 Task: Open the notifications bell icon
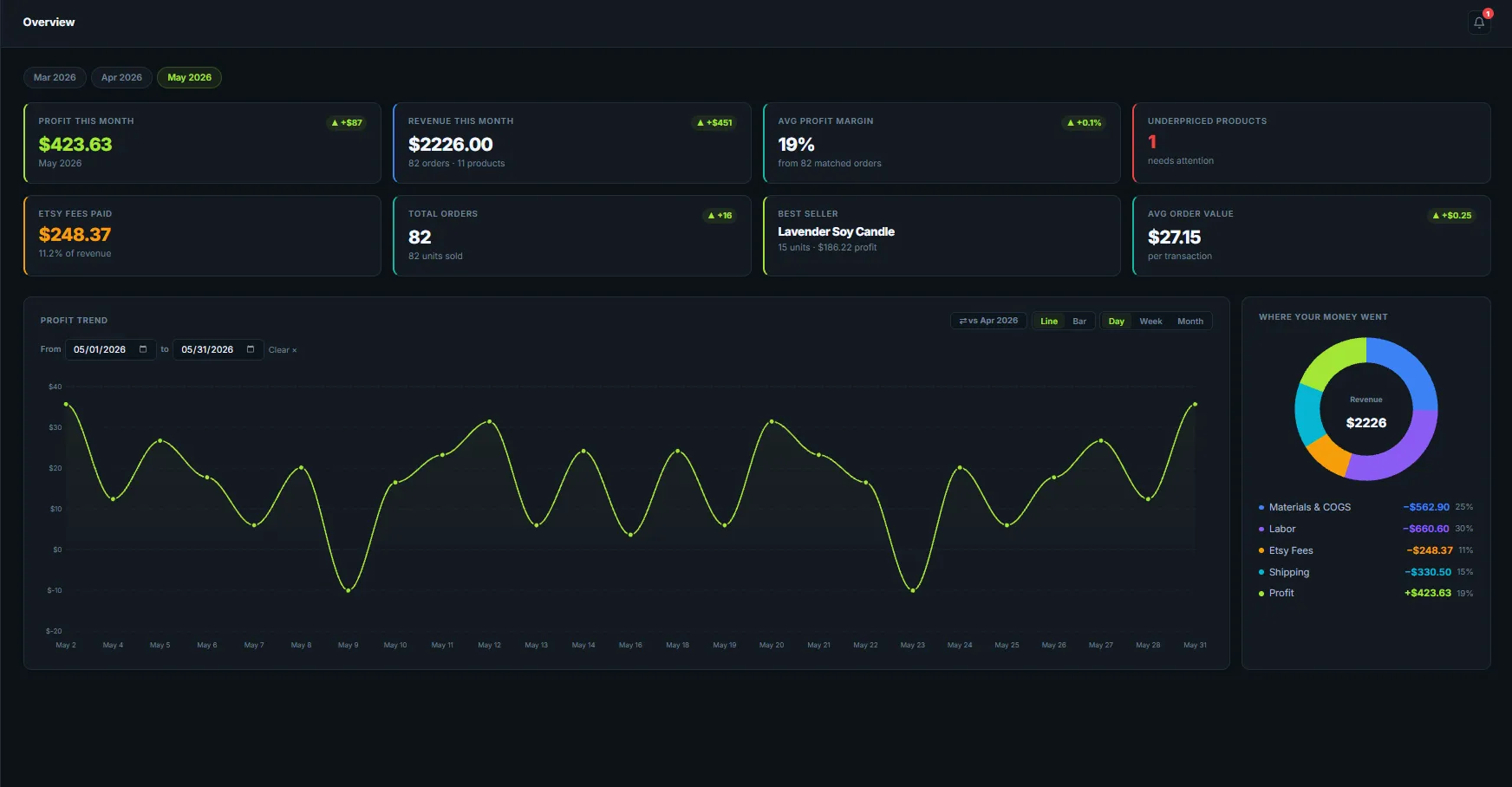click(x=1479, y=23)
